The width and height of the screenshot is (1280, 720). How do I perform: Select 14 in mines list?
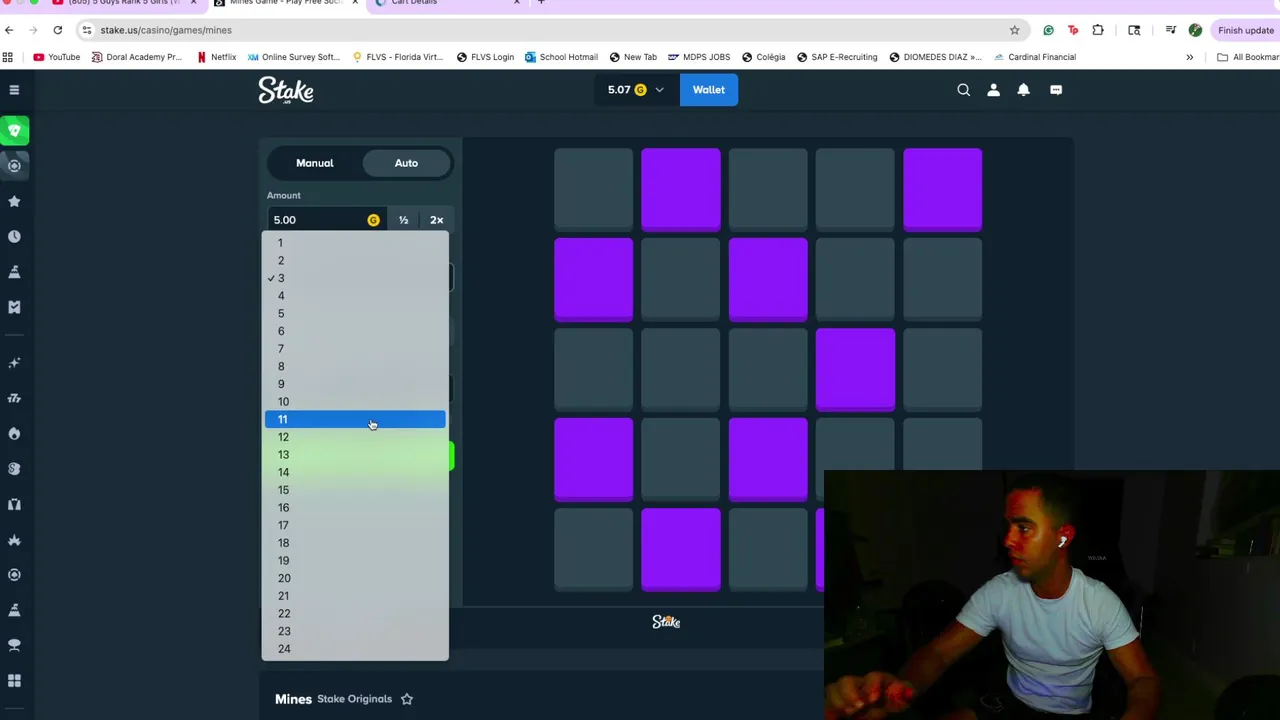tap(355, 472)
